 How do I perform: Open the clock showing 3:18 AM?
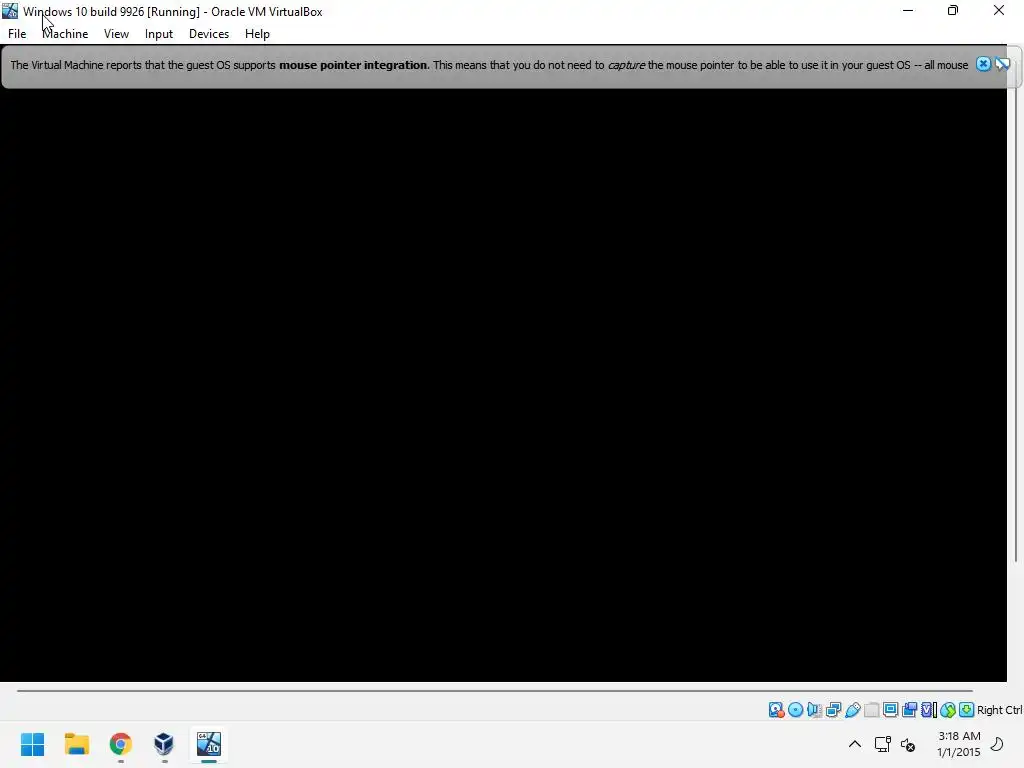click(959, 744)
